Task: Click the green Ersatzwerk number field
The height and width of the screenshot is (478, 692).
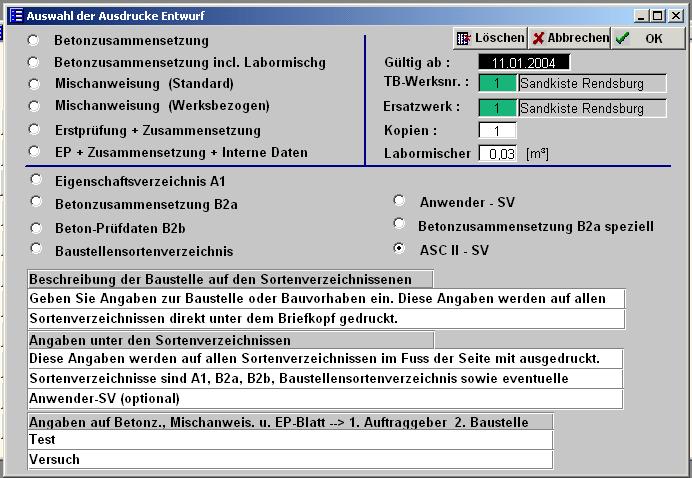Action: pyautogui.click(x=497, y=107)
